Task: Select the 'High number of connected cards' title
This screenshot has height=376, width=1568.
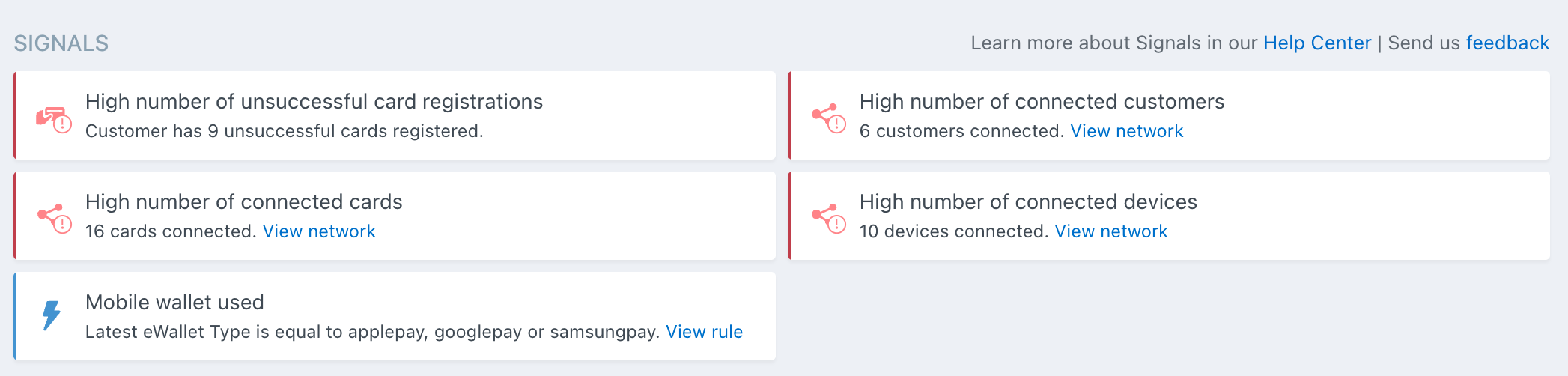Action: tap(243, 202)
